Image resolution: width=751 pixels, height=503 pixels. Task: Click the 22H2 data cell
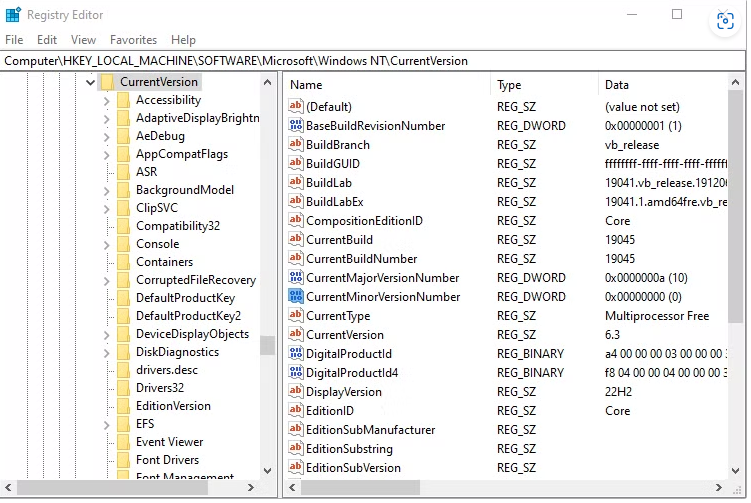[x=618, y=392]
